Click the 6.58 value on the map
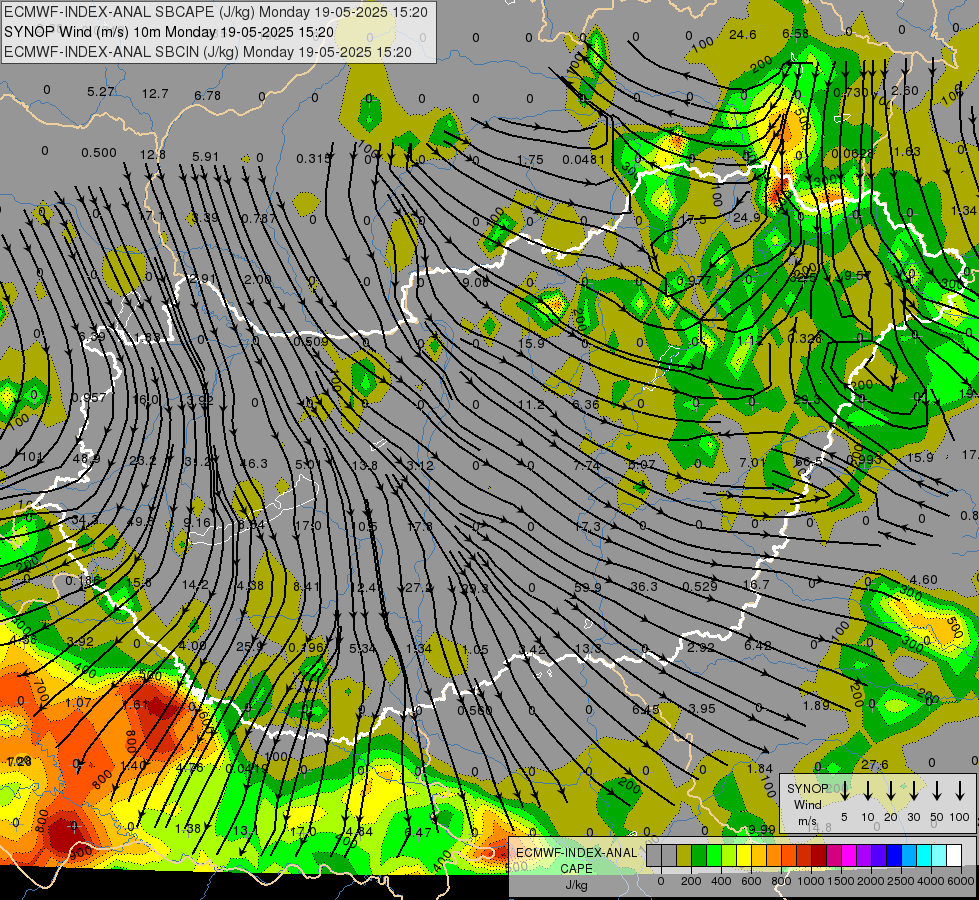Viewport: 979px width, 900px height. click(x=795, y=34)
